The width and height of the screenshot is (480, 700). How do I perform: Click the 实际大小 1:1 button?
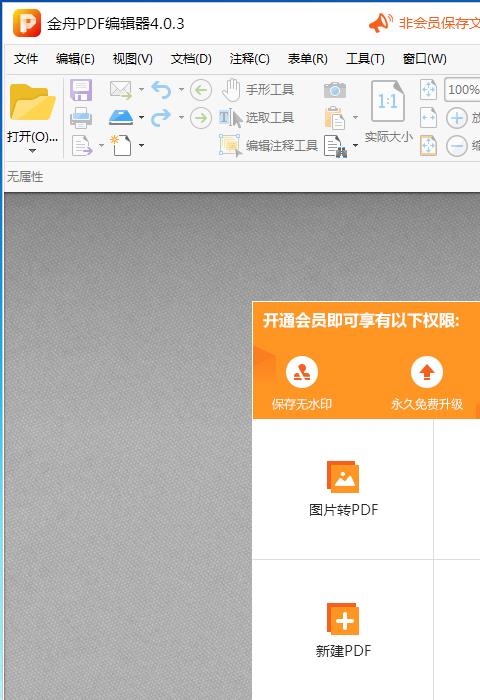pyautogui.click(x=388, y=112)
